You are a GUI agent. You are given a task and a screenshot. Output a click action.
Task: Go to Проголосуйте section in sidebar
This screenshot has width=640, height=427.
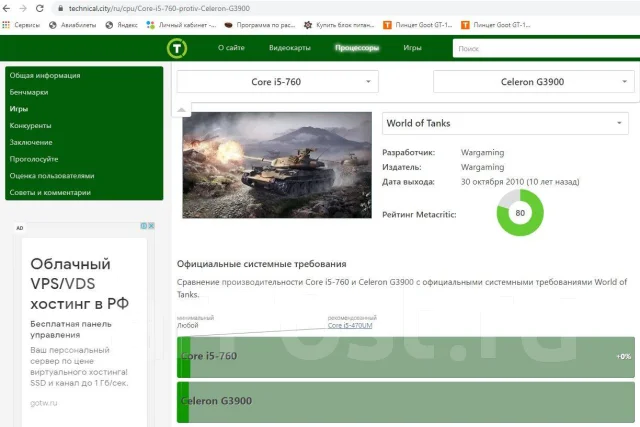pyautogui.click(x=34, y=159)
